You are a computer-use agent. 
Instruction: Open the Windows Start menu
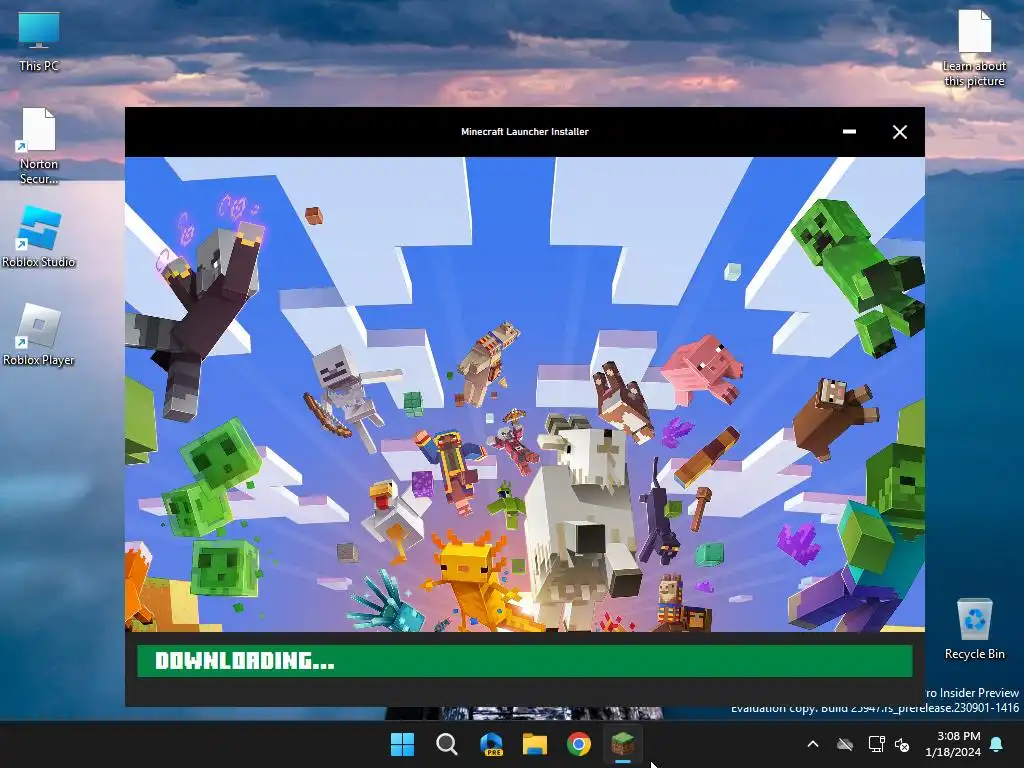tap(402, 744)
